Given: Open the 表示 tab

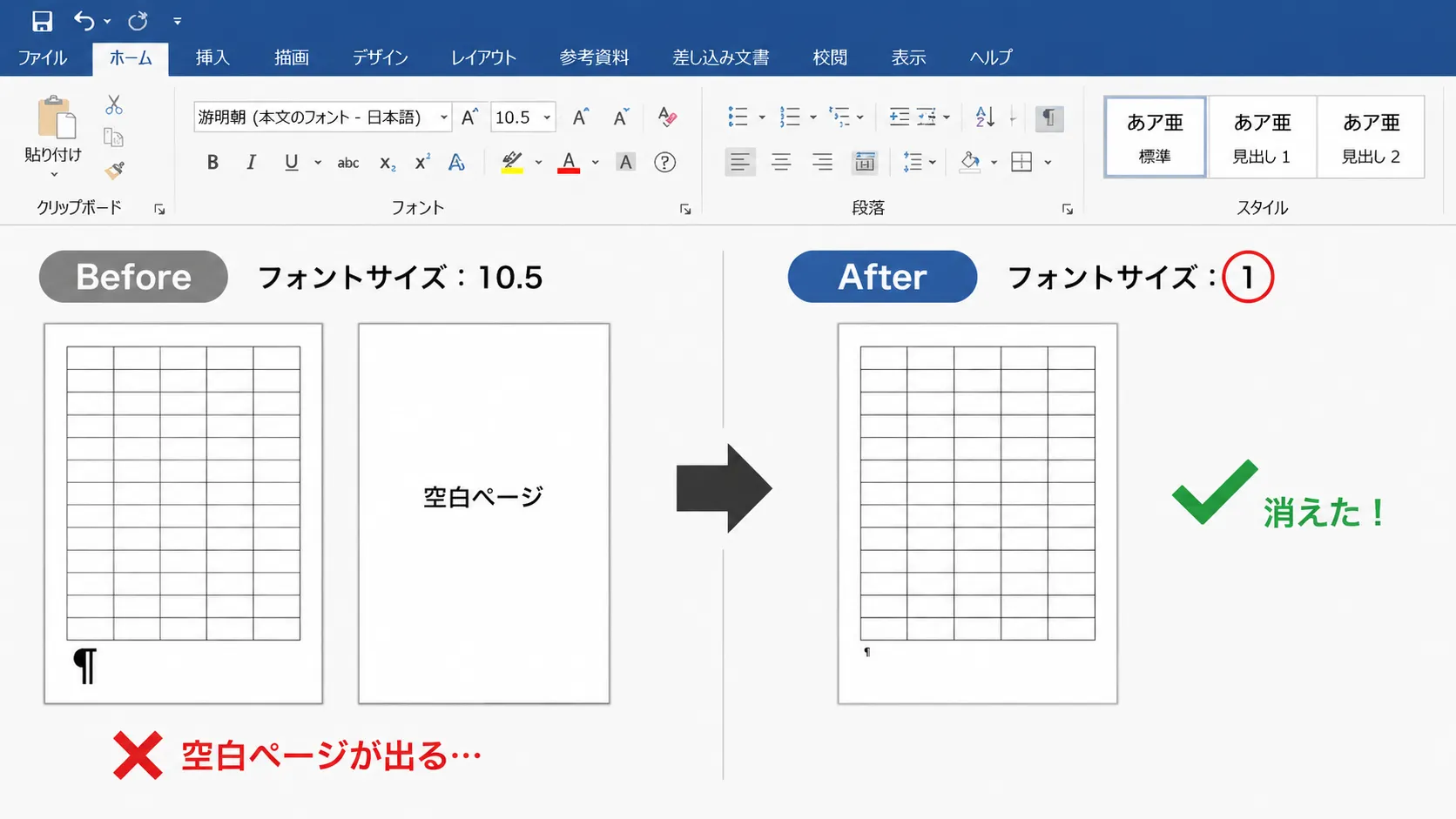Looking at the screenshot, I should (x=908, y=57).
